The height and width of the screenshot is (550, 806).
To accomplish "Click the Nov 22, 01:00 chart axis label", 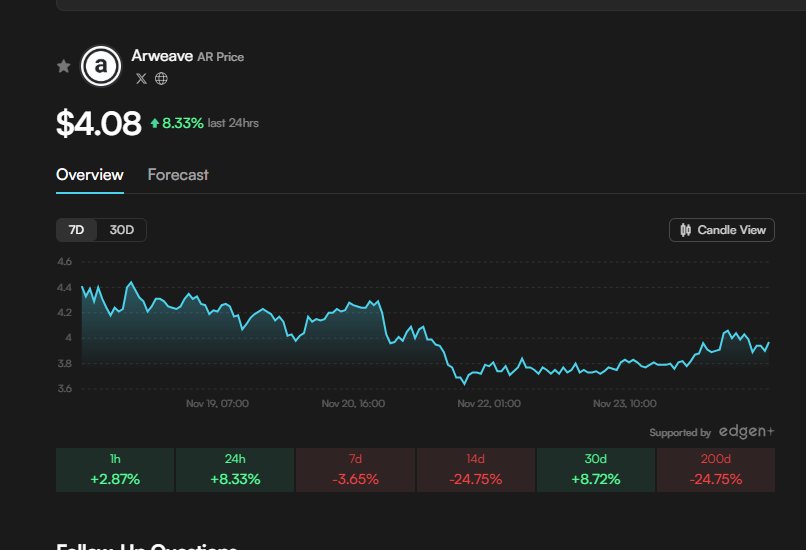I will 489,404.
